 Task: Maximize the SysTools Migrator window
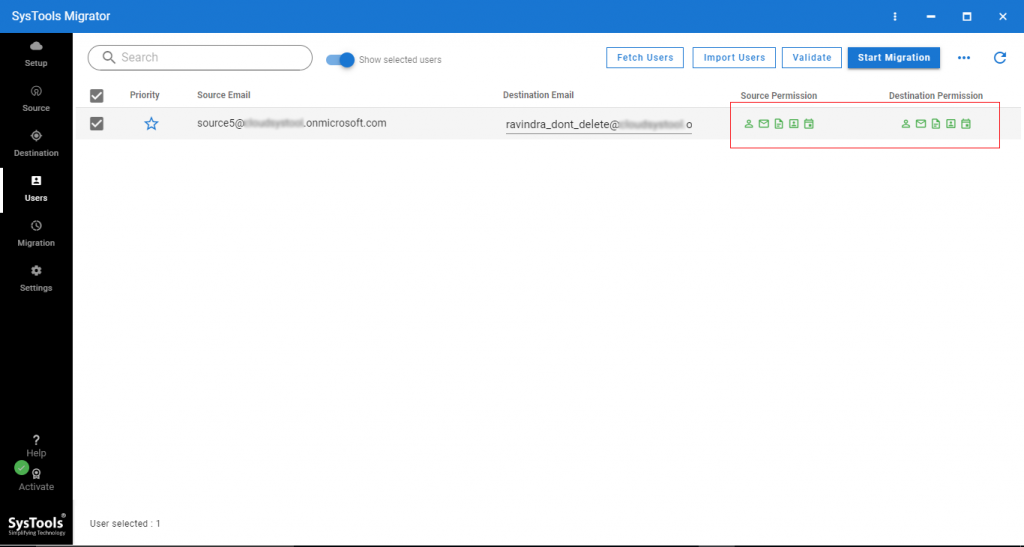[x=967, y=17]
